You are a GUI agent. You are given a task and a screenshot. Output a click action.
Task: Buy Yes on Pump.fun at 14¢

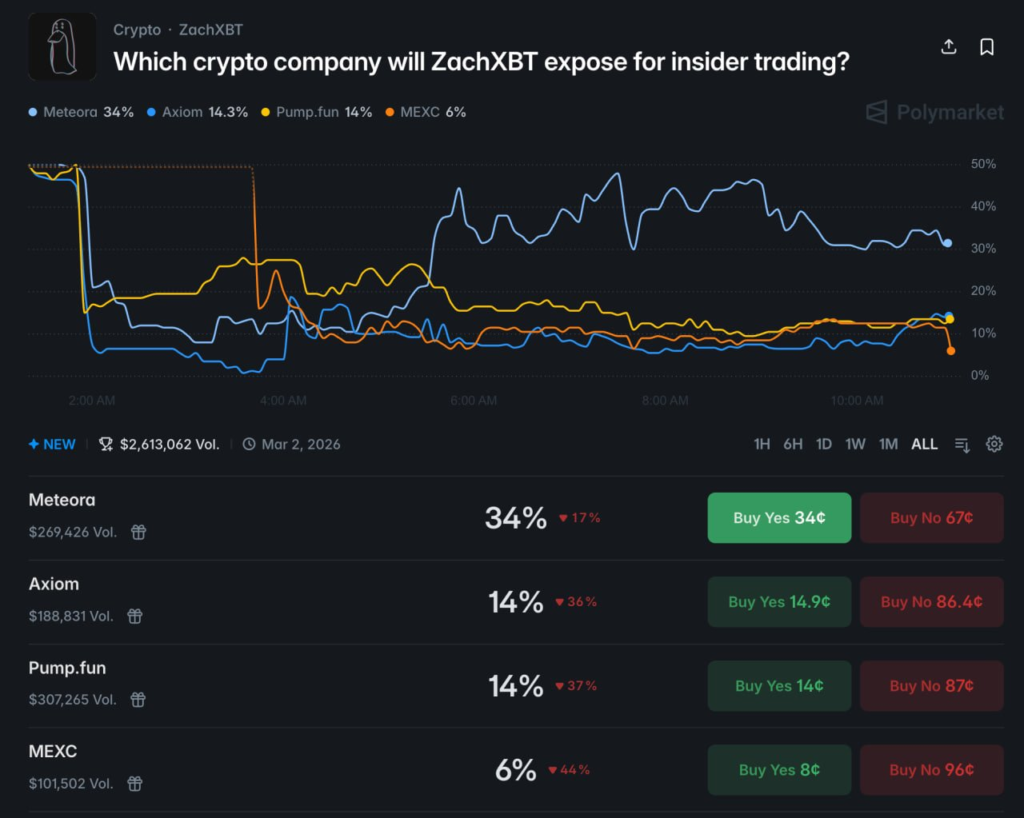pos(779,686)
